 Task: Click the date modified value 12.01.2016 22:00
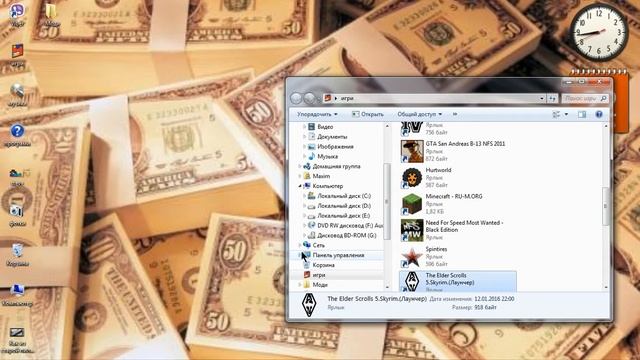494,299
